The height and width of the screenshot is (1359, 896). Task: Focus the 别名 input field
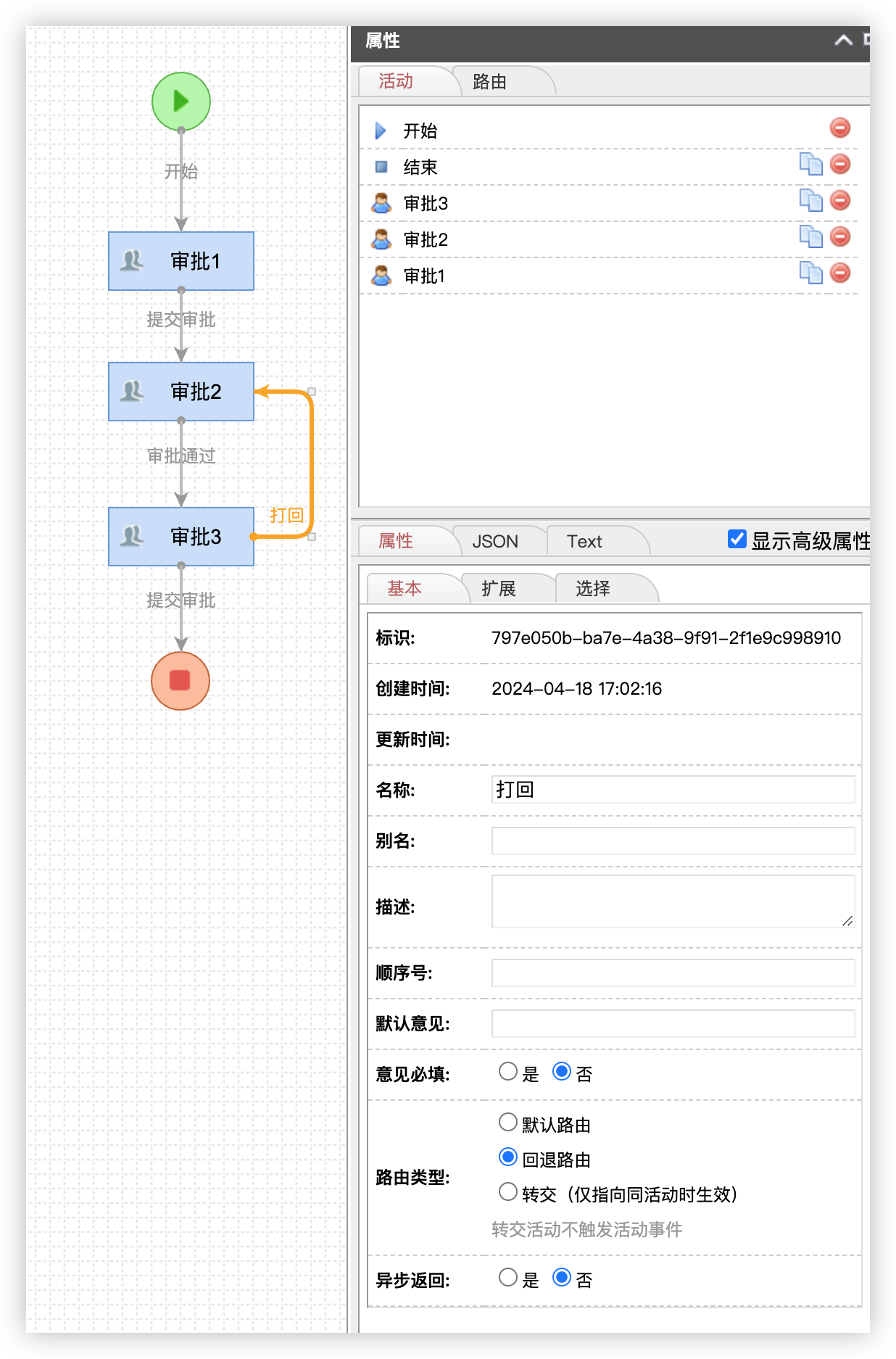click(x=673, y=840)
